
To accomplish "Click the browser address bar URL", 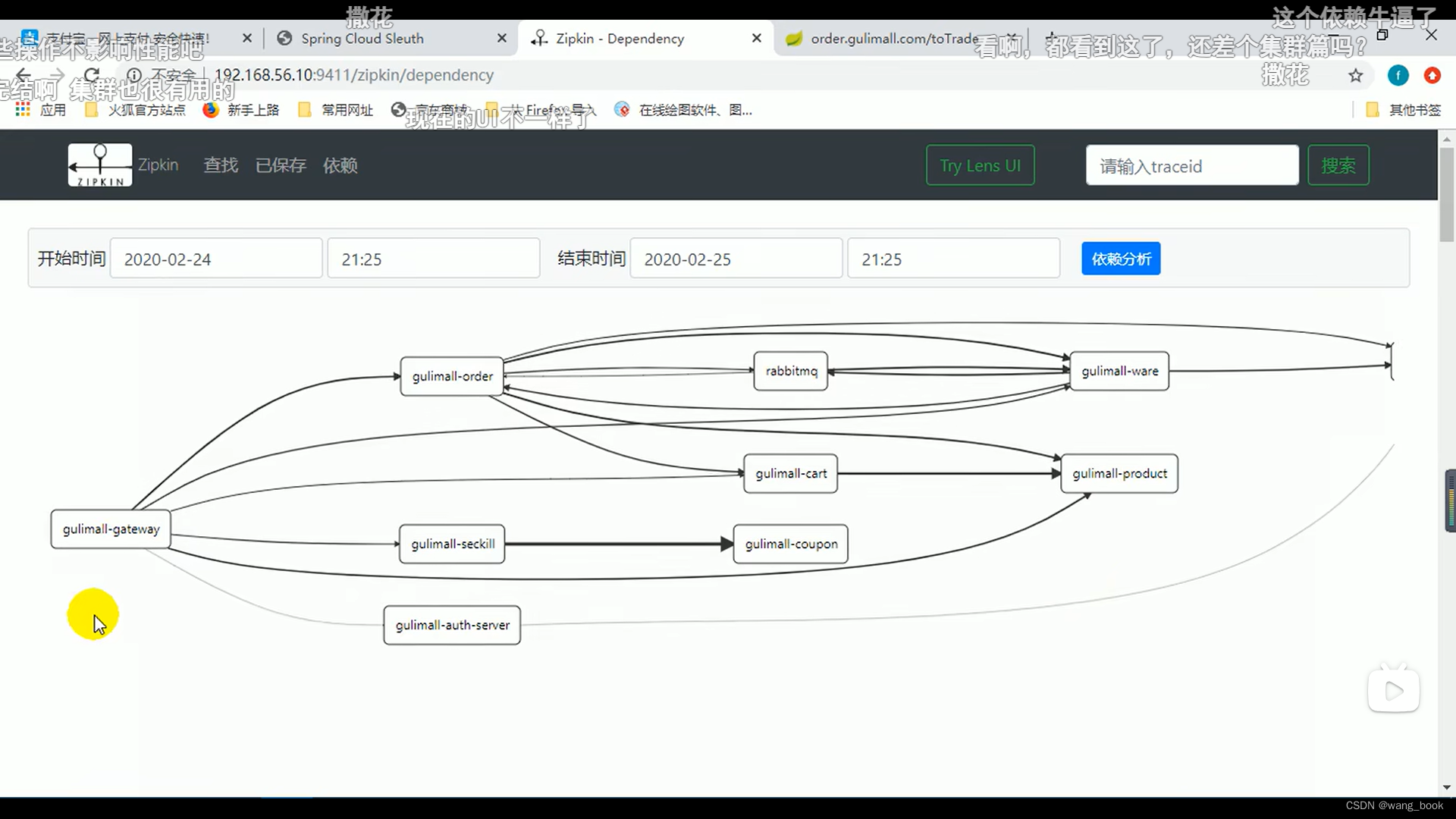I will tap(353, 75).
